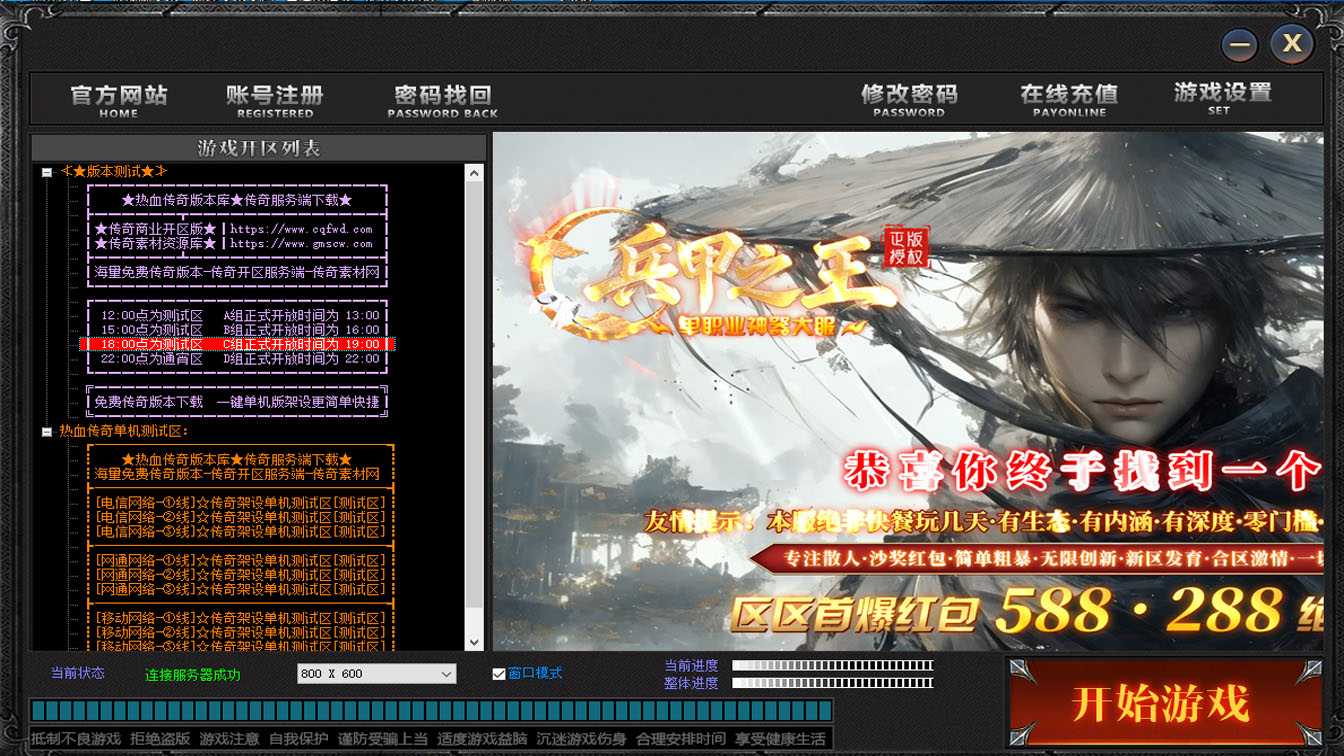1344x756 pixels.
Task: Start the game with 开始游戏 button
Action: 1164,703
